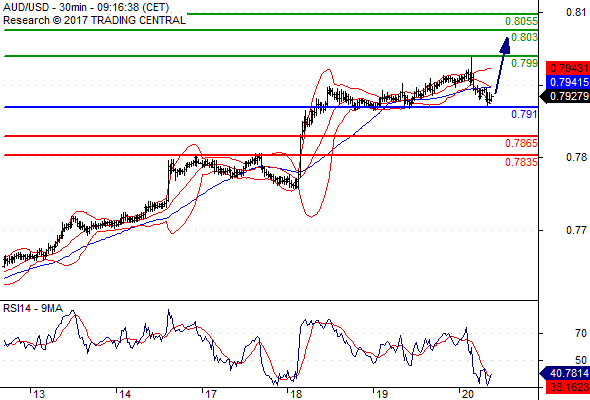Click the 0.78 price axis label

(x=576, y=157)
